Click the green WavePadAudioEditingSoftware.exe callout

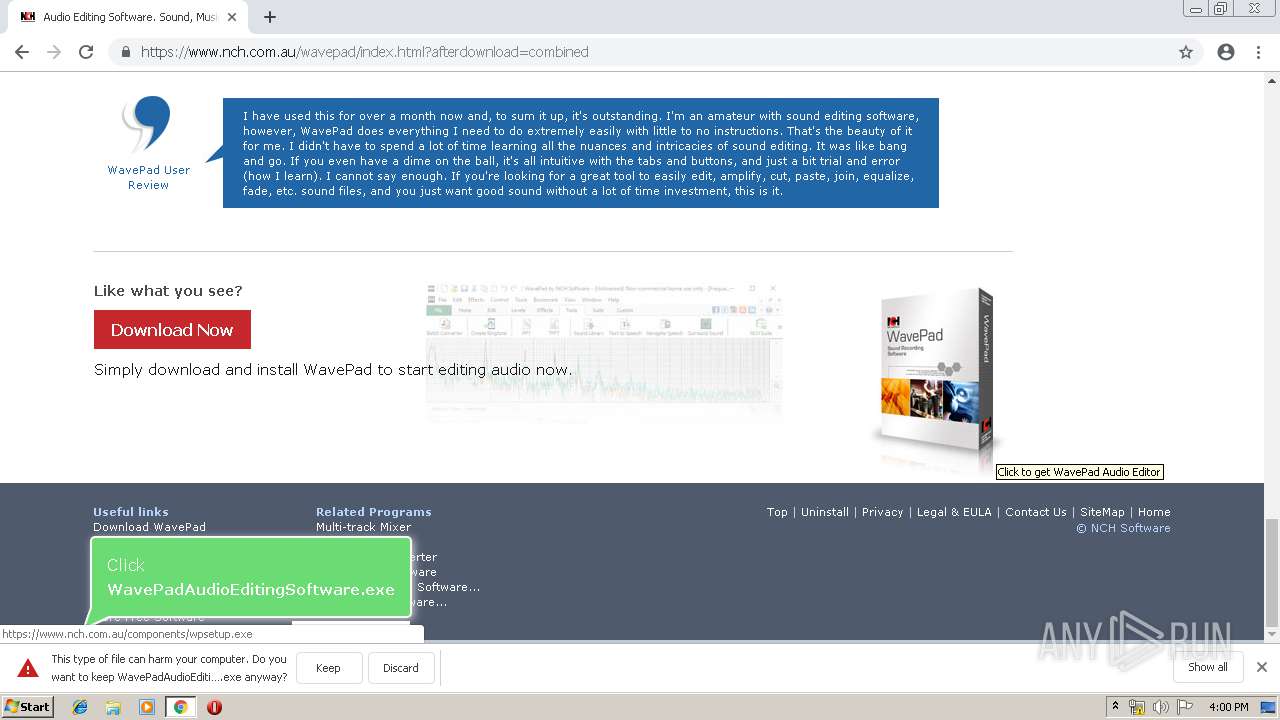point(250,578)
